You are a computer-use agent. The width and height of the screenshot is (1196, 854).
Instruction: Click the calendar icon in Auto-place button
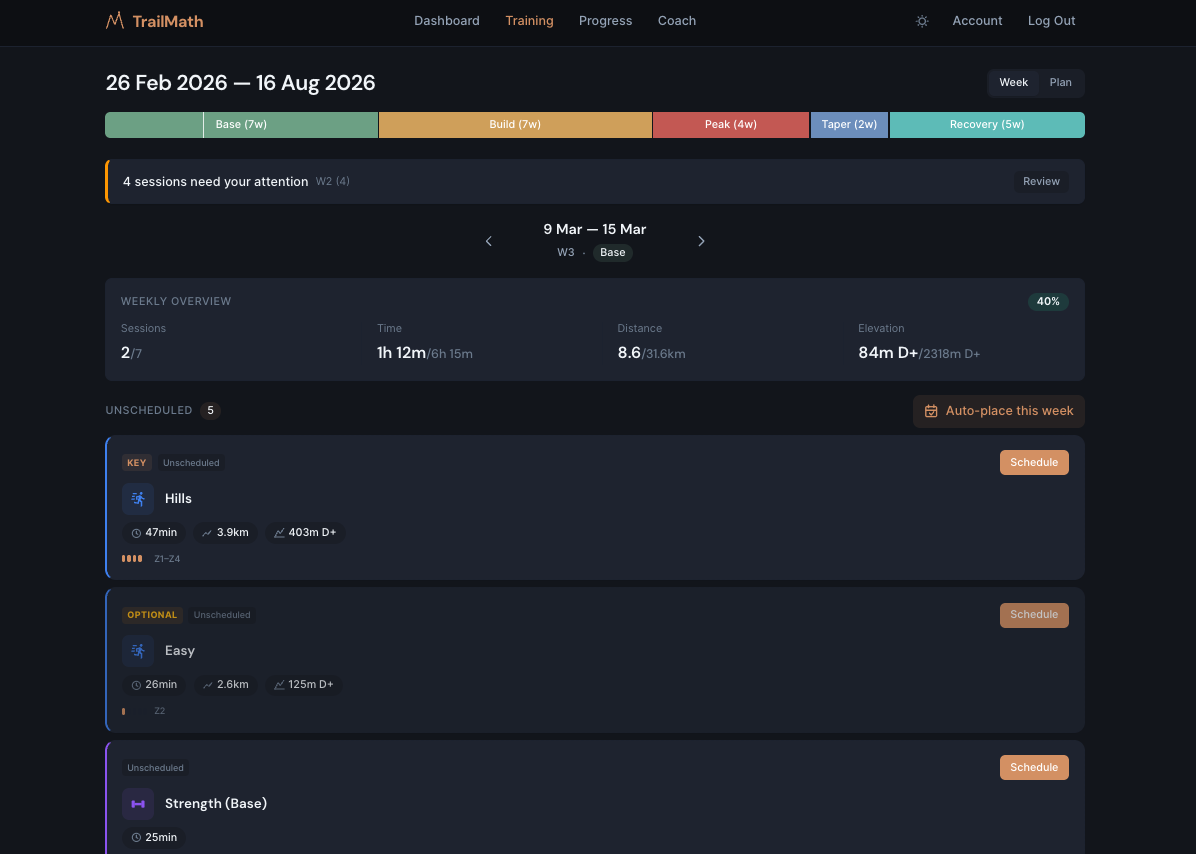(931, 411)
